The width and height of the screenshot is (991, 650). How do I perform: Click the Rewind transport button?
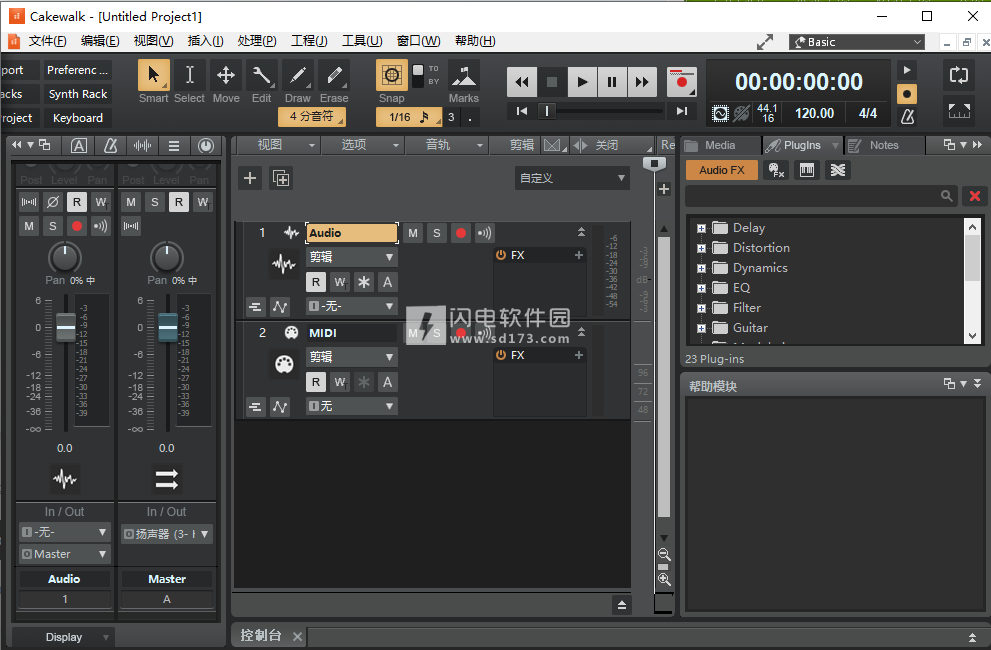[522, 82]
